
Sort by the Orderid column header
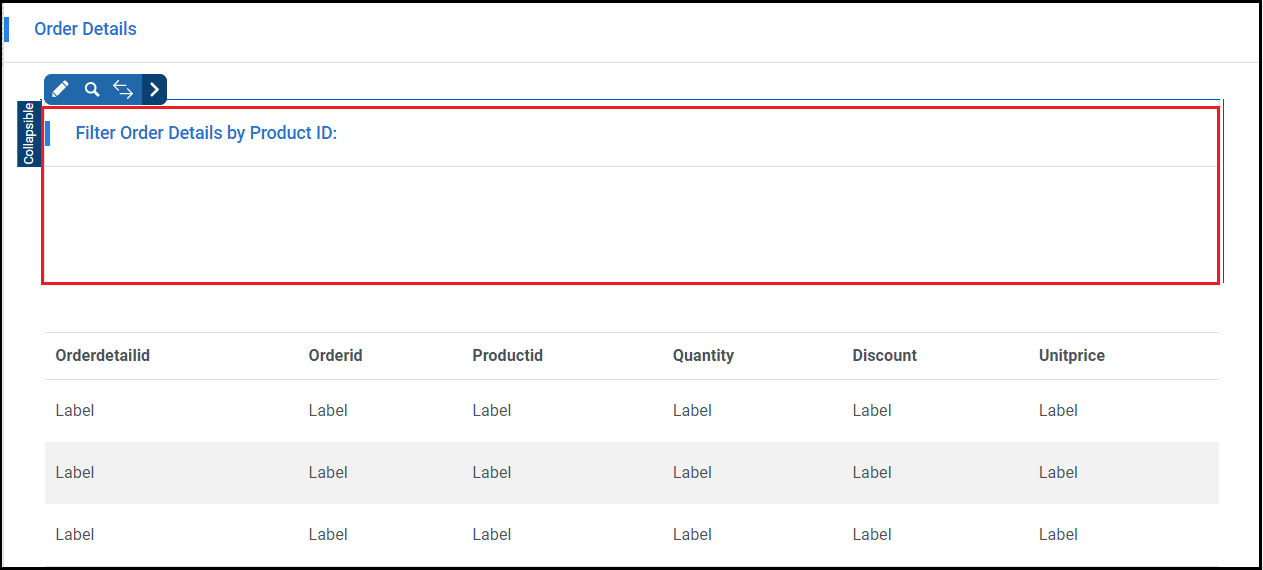click(335, 355)
